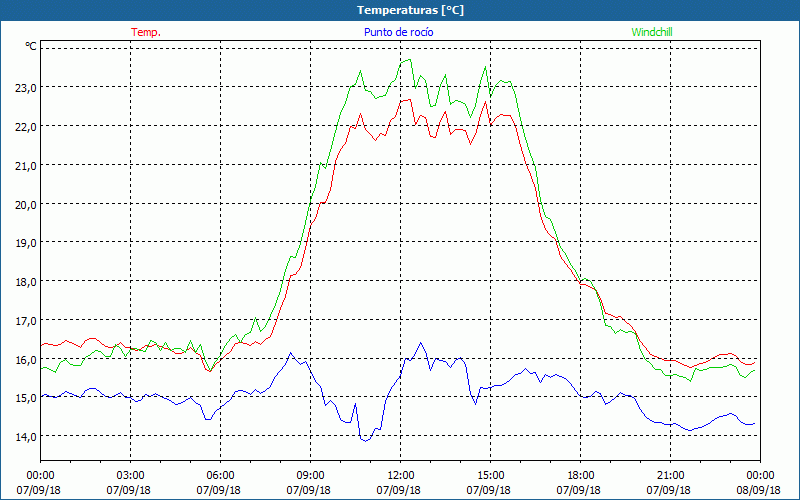
Task: Select the red Temp. legend label
Action: pyautogui.click(x=146, y=32)
